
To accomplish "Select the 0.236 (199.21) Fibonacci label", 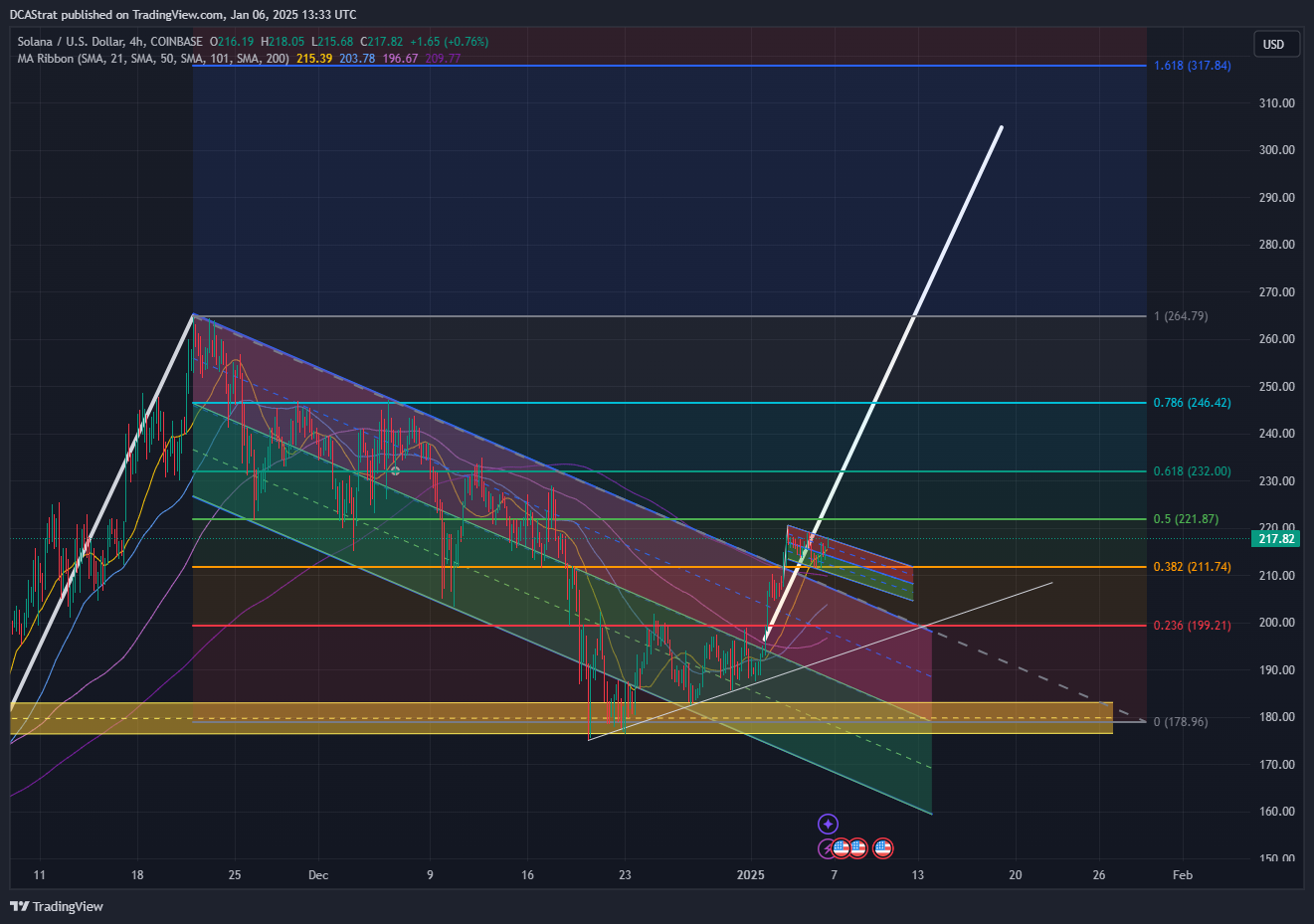I will [x=1192, y=626].
